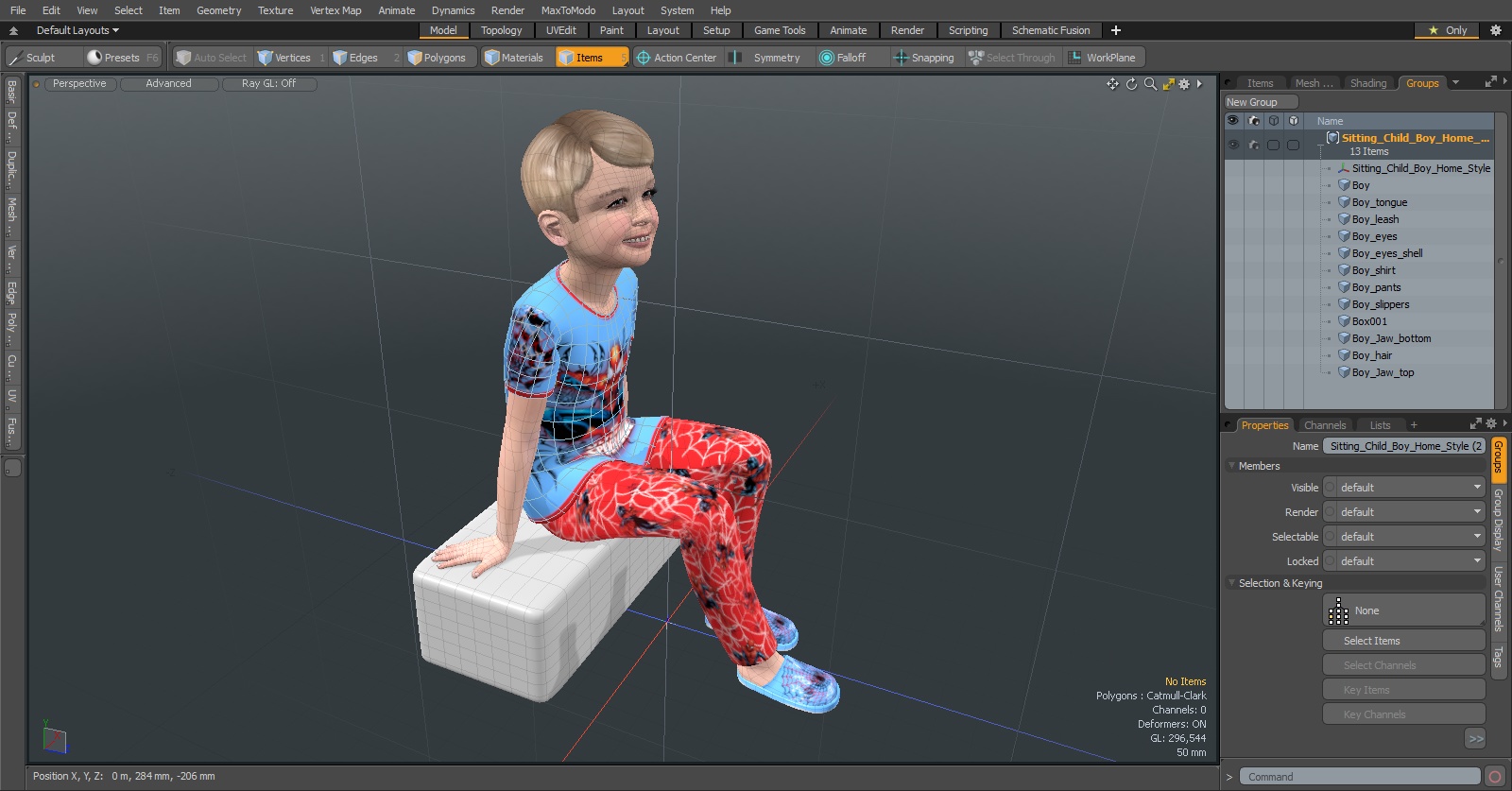The image size is (1512, 791).
Task: Open the Selectable dropdown
Action: coord(1404,537)
